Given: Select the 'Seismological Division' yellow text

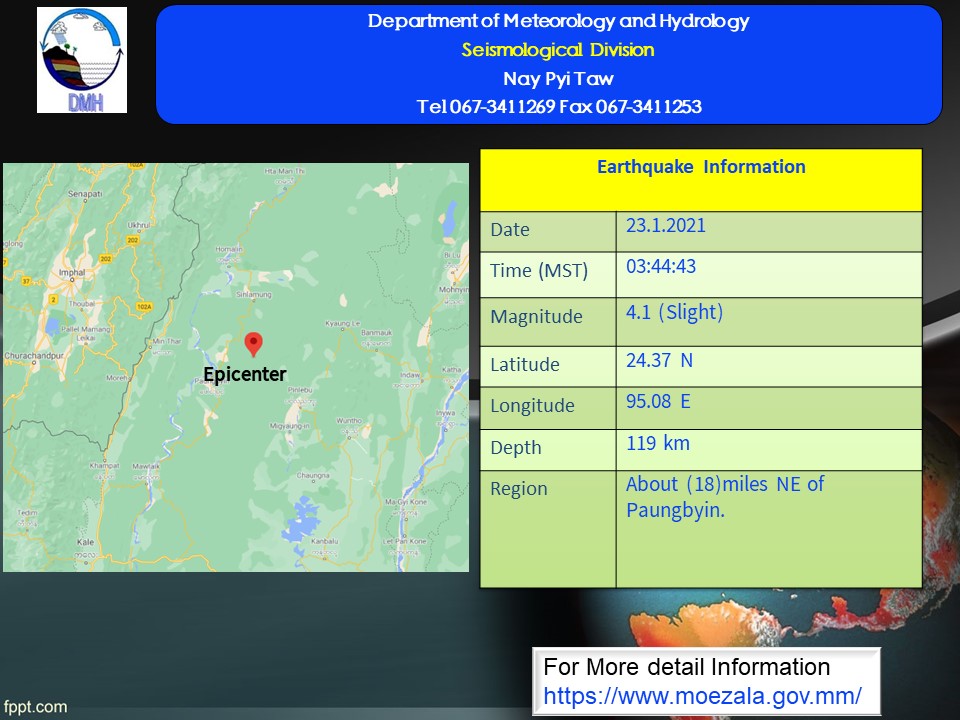Looking at the screenshot, I should (558, 50).
